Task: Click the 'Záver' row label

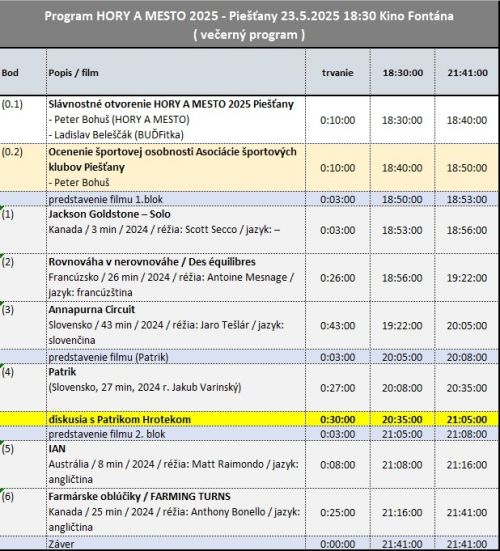Action: [x=61, y=544]
